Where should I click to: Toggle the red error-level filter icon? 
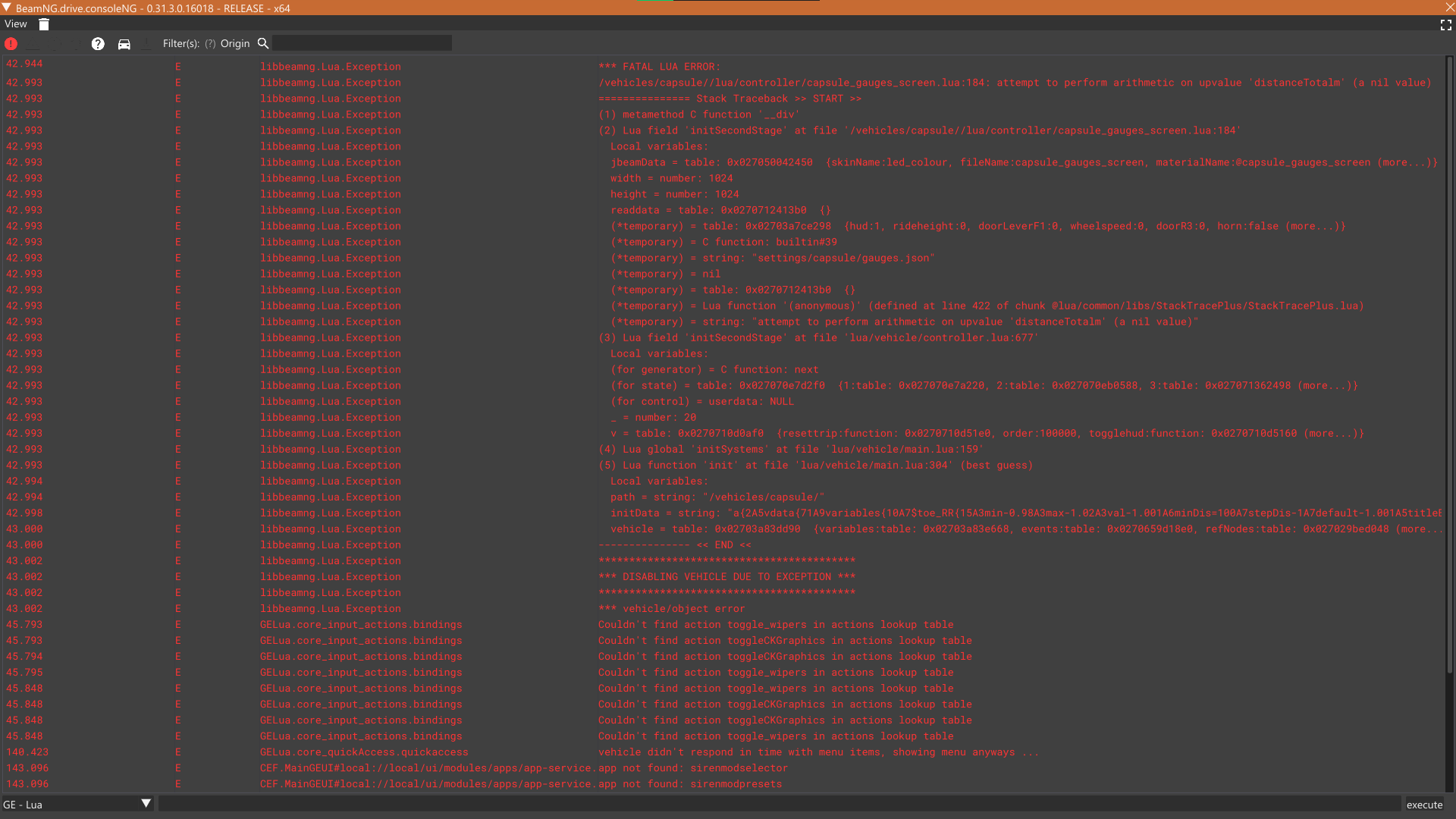(x=11, y=44)
